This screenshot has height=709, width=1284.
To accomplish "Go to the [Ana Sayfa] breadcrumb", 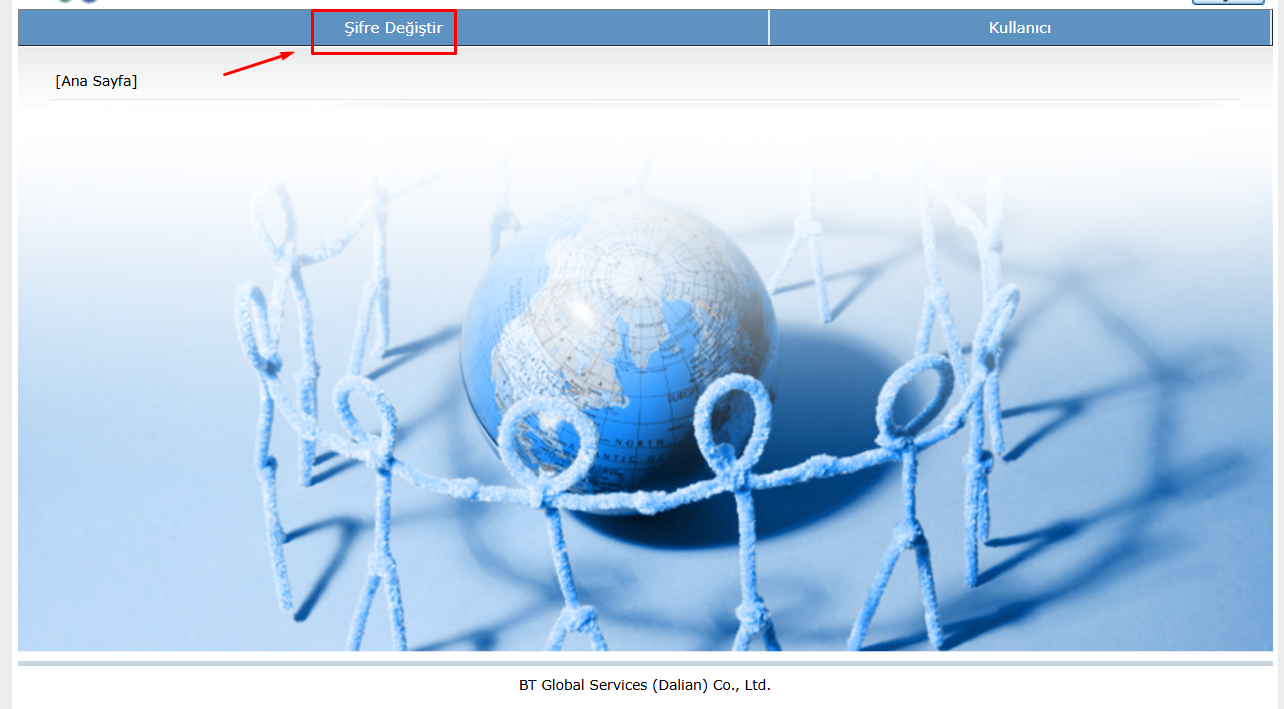I will (96, 81).
